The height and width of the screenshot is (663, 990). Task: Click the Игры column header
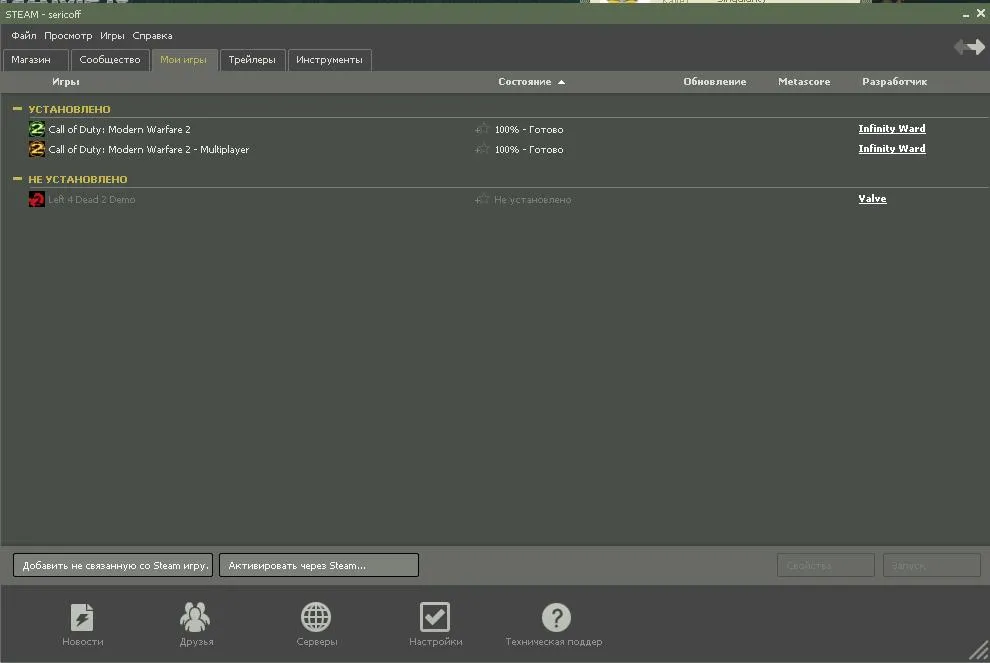pos(66,81)
